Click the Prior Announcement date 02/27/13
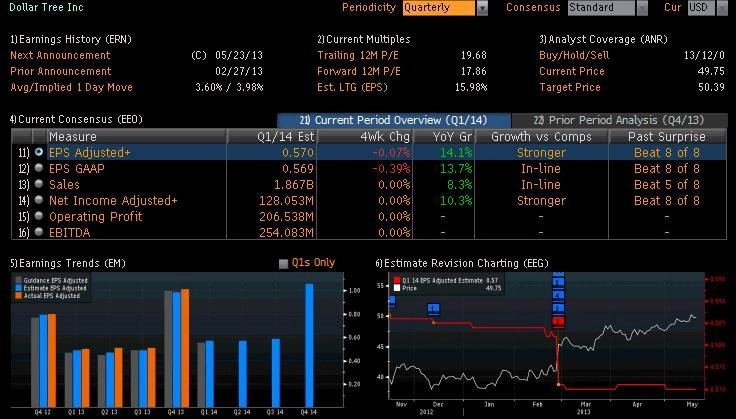Viewport: 736px width, 419px height. coord(239,71)
